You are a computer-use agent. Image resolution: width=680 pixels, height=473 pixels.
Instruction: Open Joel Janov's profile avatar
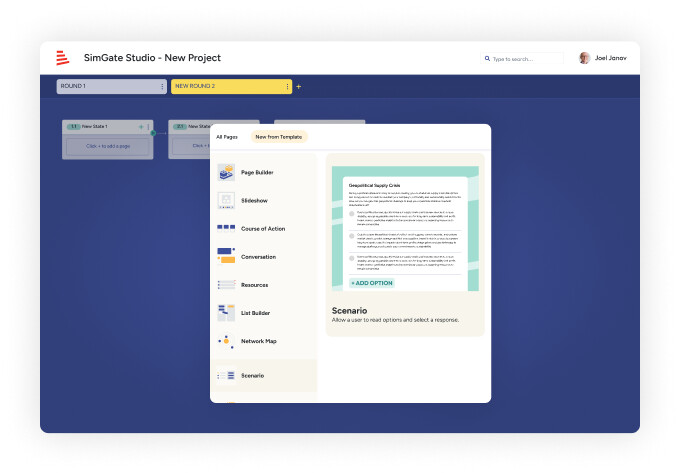pyautogui.click(x=585, y=58)
